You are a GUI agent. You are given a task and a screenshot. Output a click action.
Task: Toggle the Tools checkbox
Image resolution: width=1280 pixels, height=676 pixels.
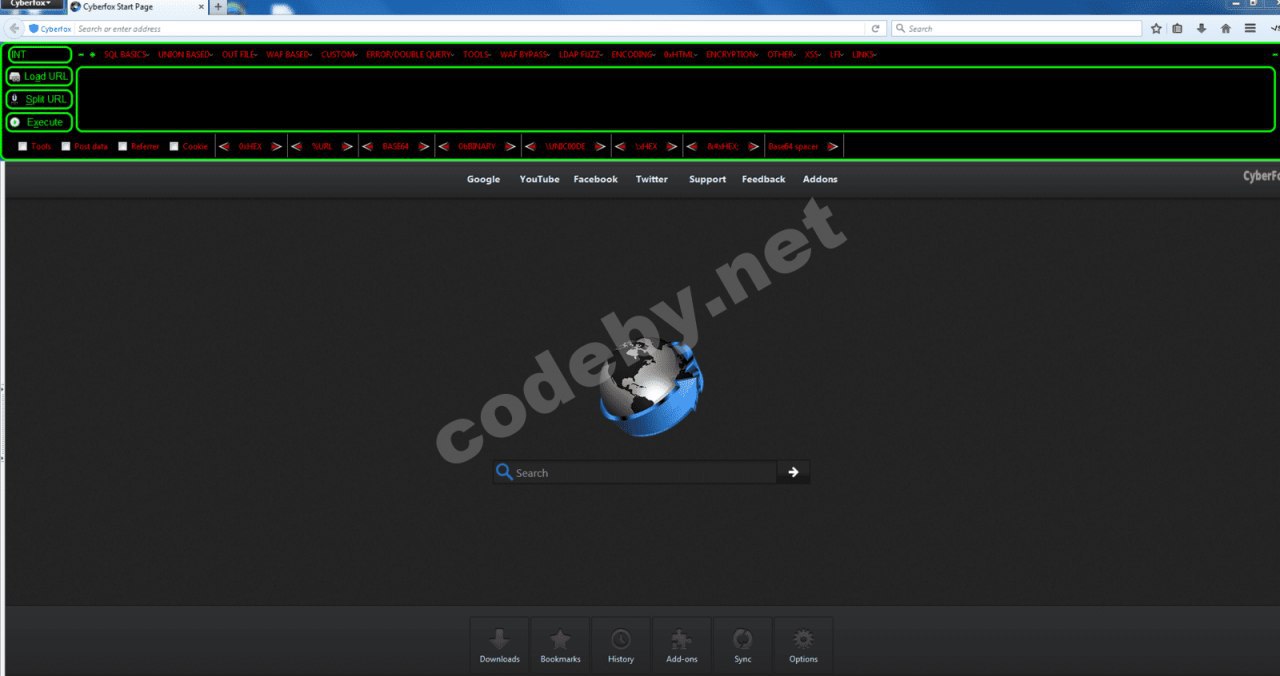(x=23, y=146)
